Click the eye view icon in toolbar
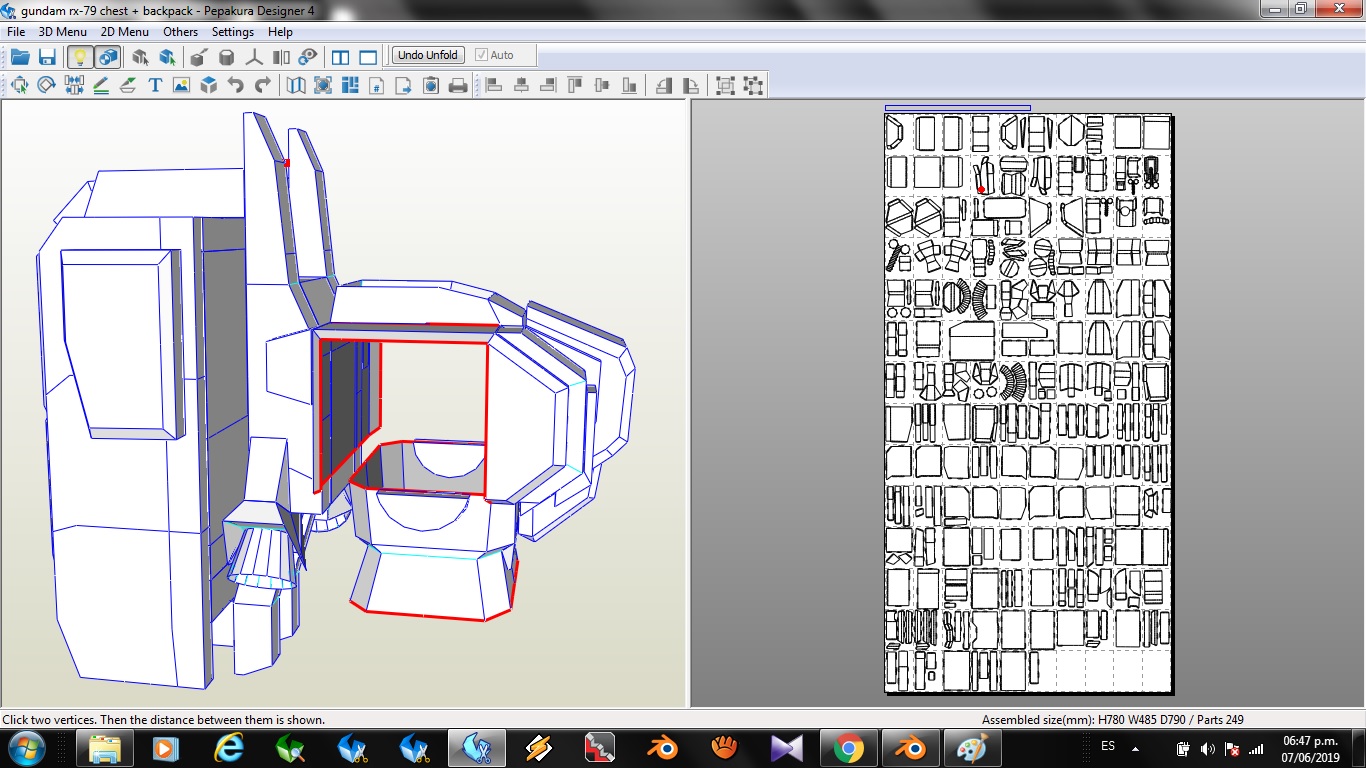The image size is (1366, 768). (x=308, y=56)
